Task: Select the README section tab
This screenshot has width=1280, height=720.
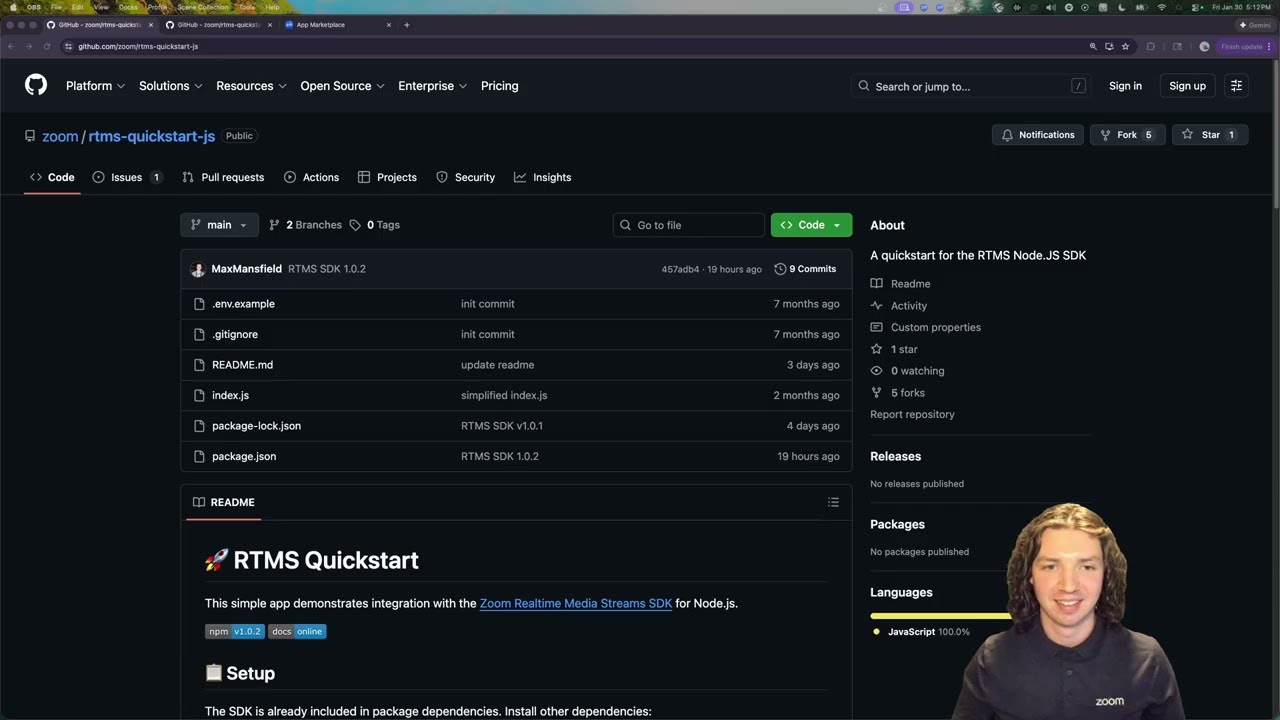Action: tap(224, 502)
